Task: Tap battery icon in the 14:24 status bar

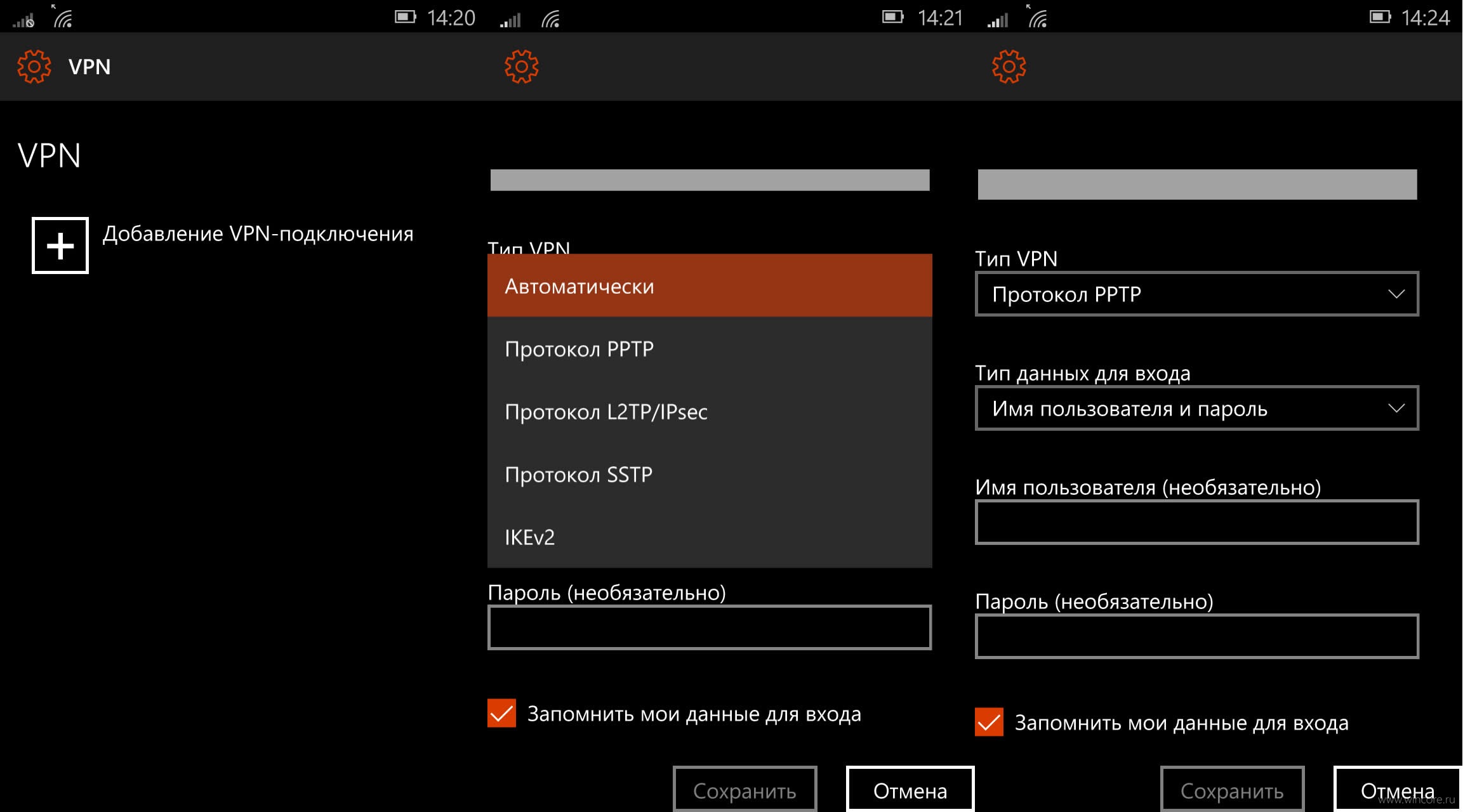Action: tap(1380, 17)
